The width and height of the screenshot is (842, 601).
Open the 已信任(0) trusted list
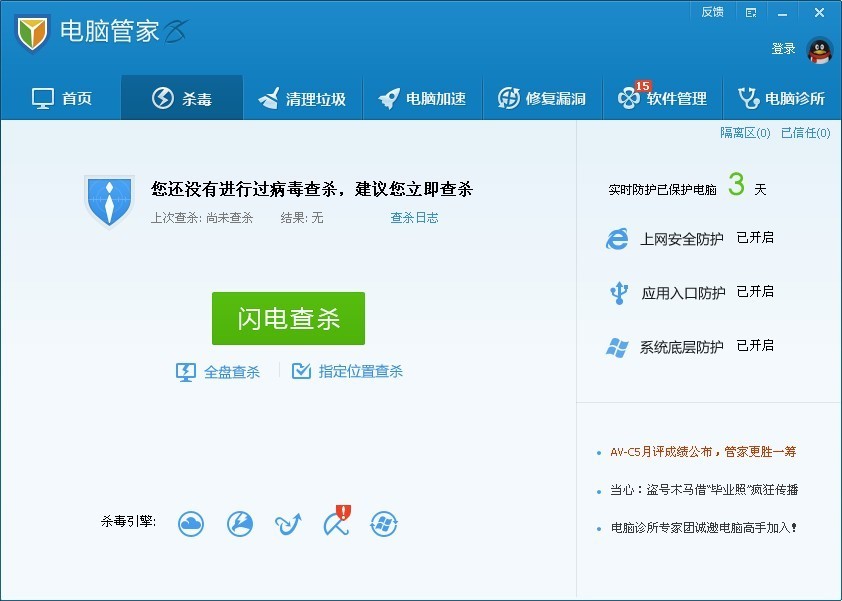coord(805,133)
